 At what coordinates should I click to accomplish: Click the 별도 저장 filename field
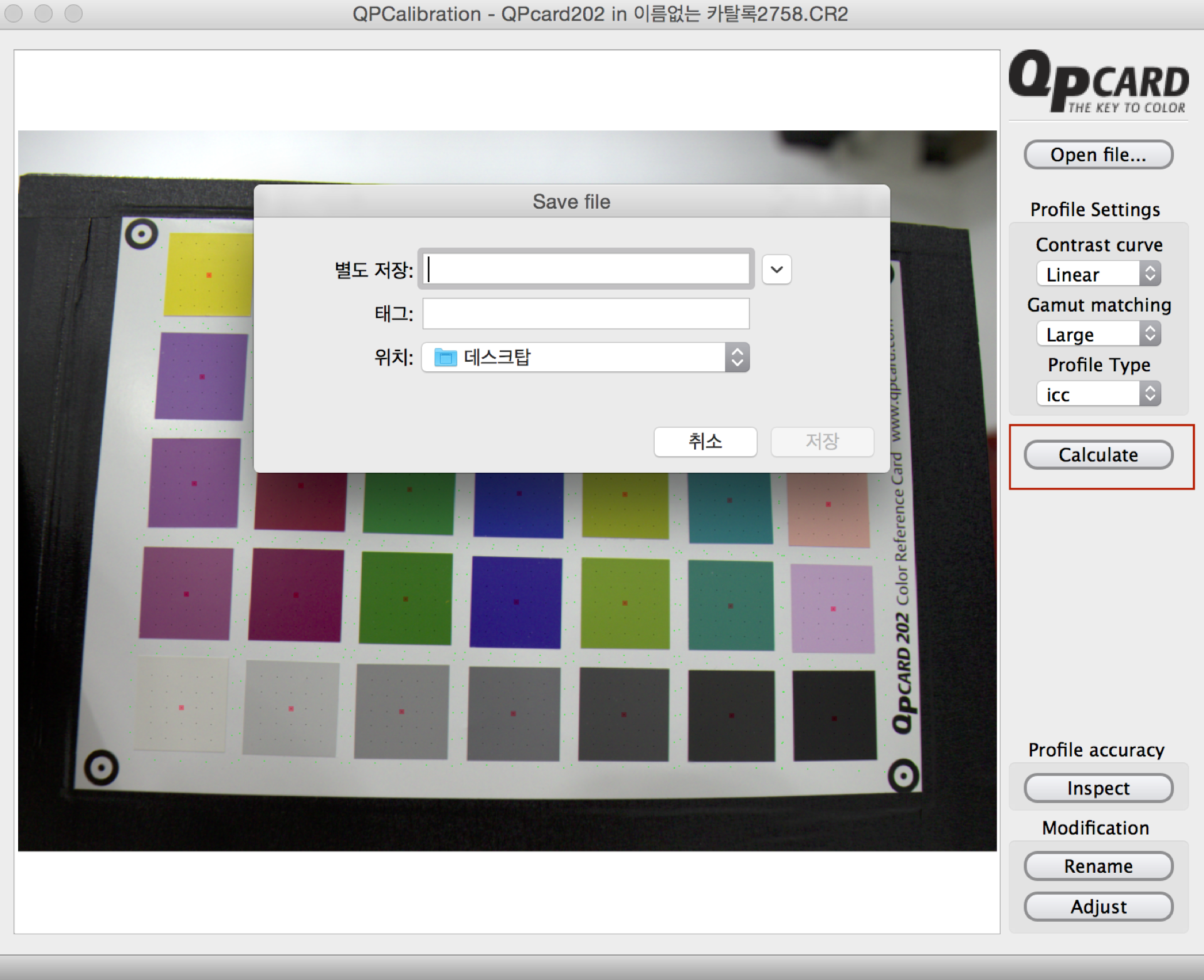[x=585, y=270]
